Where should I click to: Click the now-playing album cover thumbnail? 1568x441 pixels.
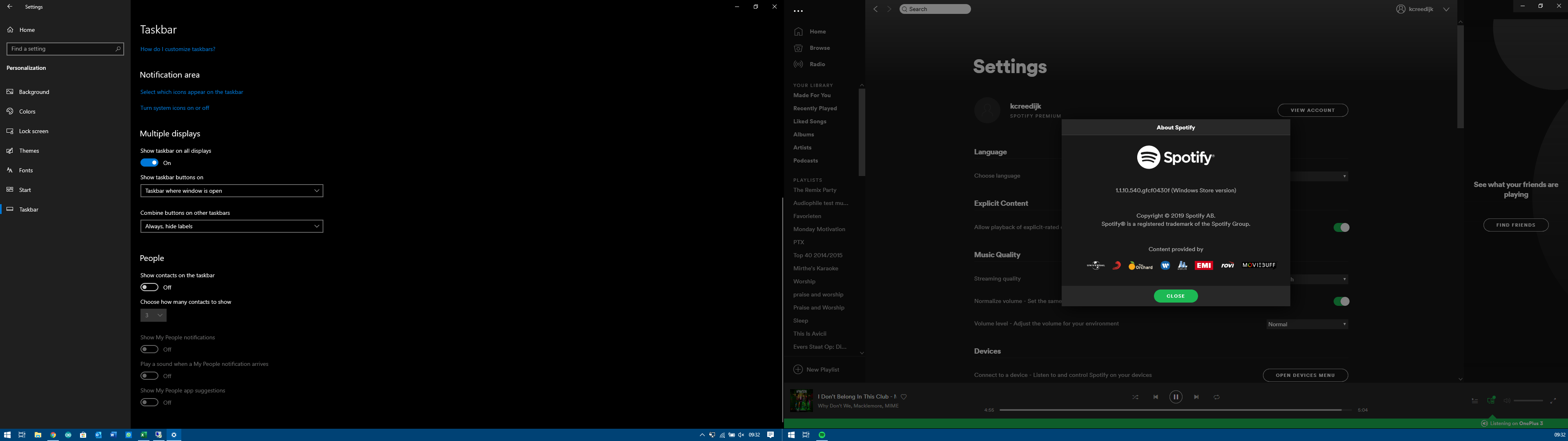(x=801, y=401)
